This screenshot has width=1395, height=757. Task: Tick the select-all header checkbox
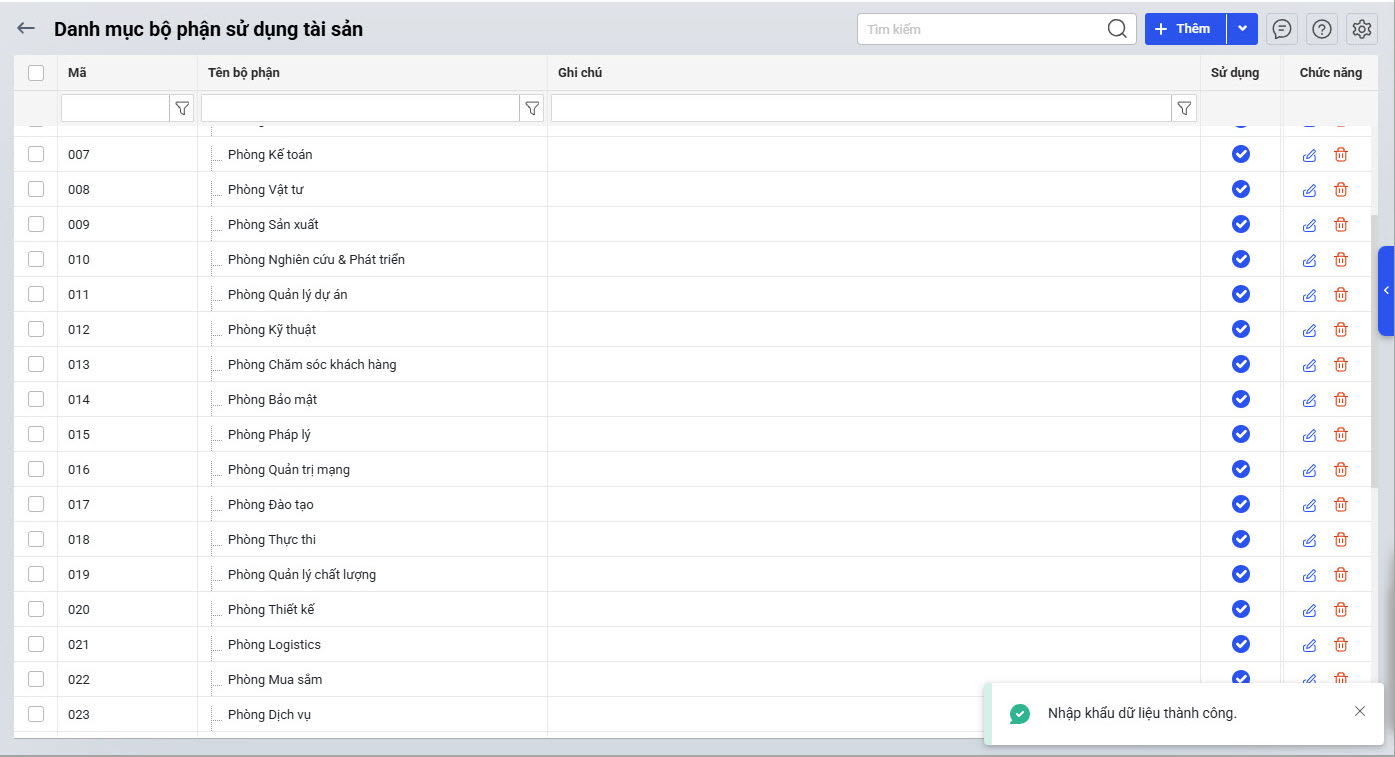click(36, 72)
